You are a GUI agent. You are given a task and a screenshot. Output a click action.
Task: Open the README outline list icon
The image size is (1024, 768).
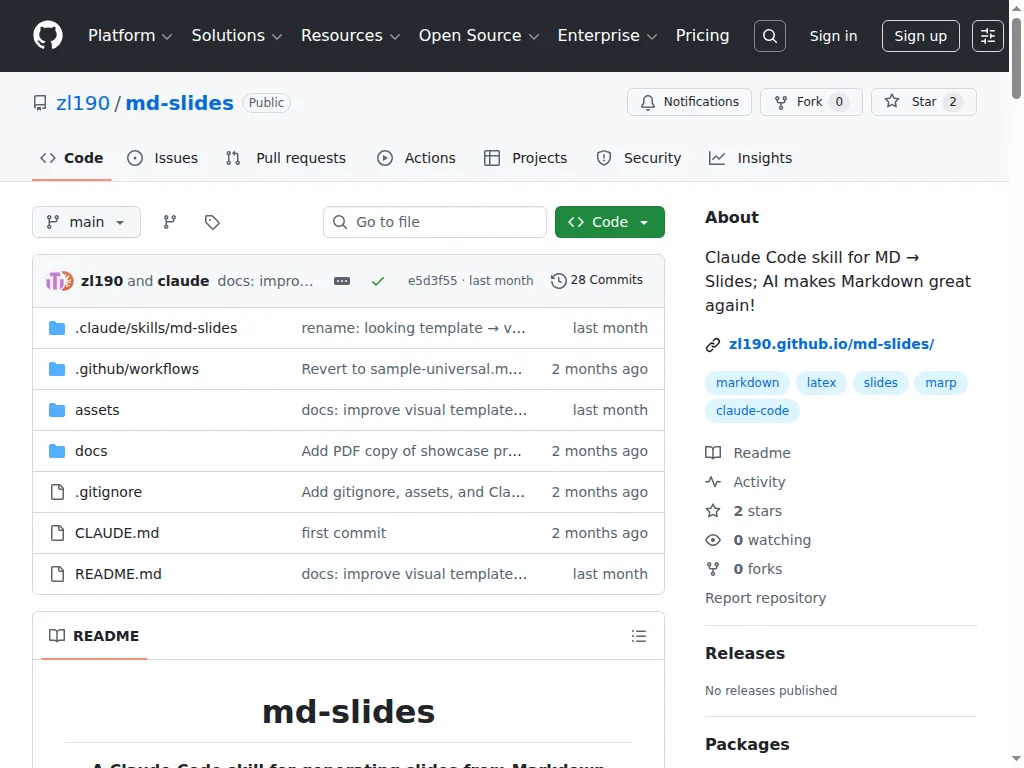[639, 636]
